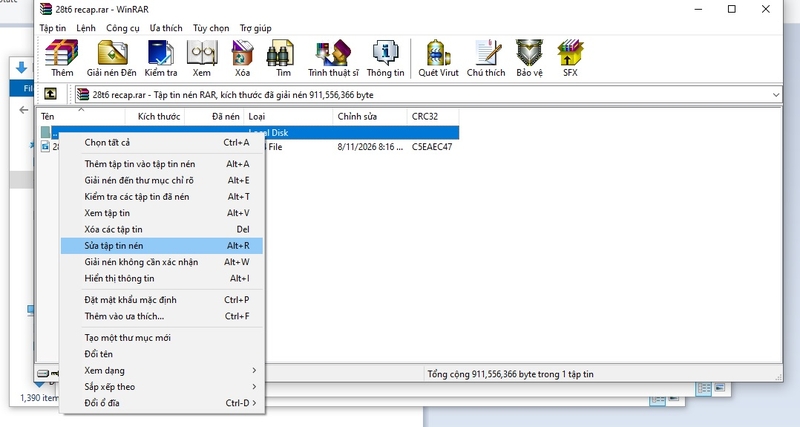Expand the Sắp xếp theo submenu
Viewport: 800px width, 427px height.
[x=162, y=386]
